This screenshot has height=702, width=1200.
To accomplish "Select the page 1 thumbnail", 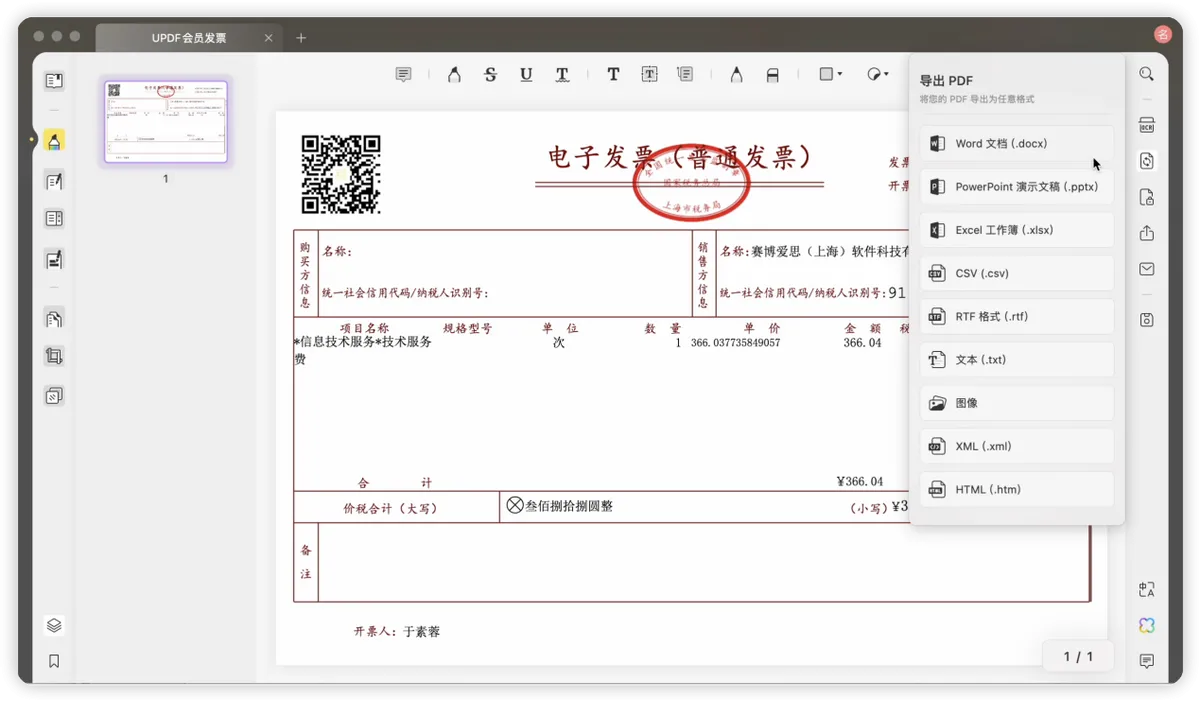I will coord(166,122).
